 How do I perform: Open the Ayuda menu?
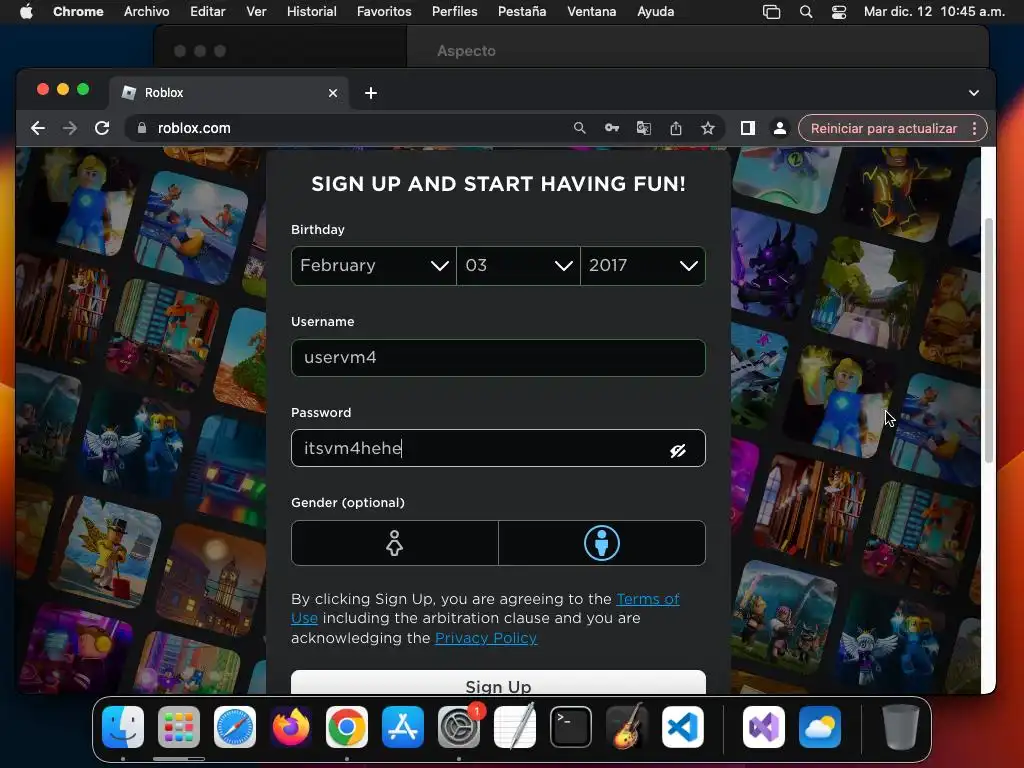tap(656, 11)
